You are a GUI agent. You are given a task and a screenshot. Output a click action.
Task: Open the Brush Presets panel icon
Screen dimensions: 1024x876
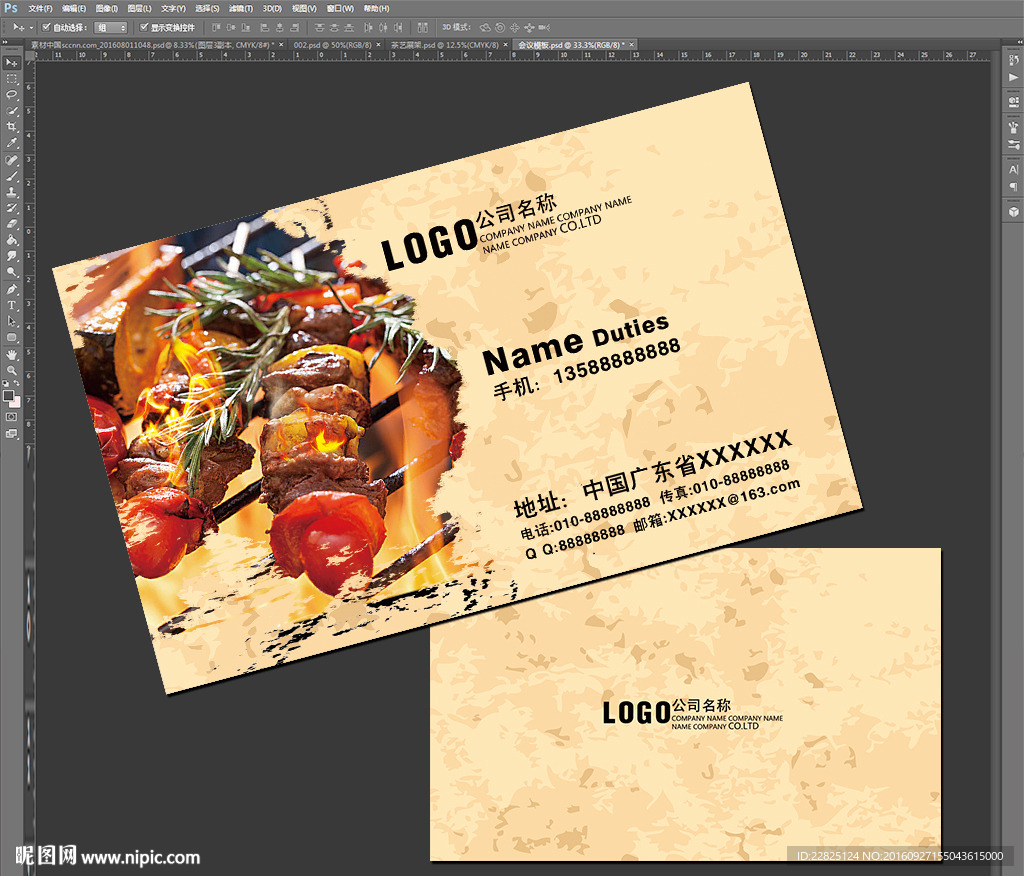click(x=1013, y=128)
